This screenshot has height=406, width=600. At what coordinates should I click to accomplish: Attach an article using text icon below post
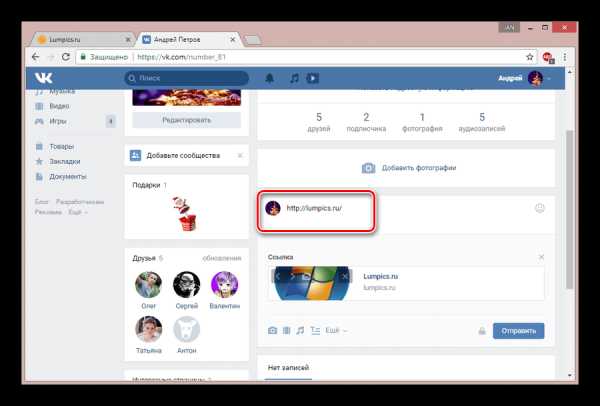(315, 330)
